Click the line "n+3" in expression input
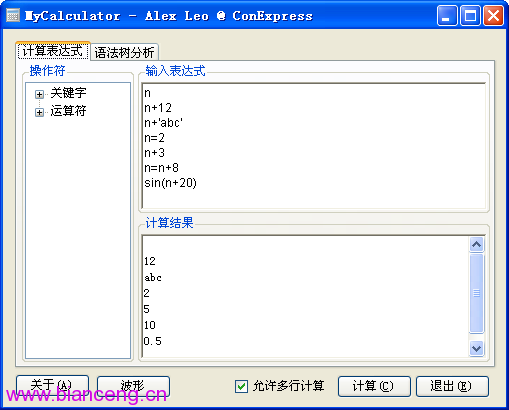 [x=154, y=153]
